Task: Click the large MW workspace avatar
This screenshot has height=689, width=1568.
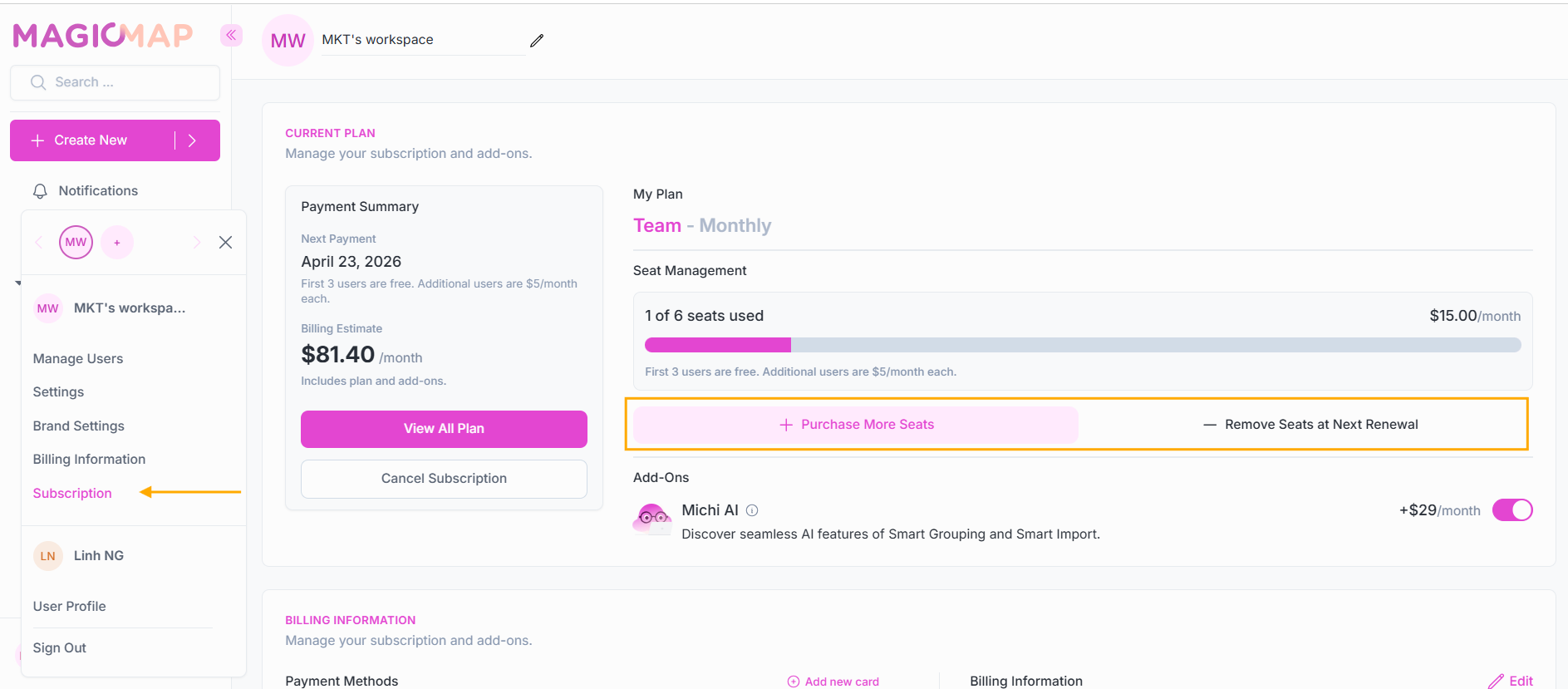Action: click(x=288, y=40)
